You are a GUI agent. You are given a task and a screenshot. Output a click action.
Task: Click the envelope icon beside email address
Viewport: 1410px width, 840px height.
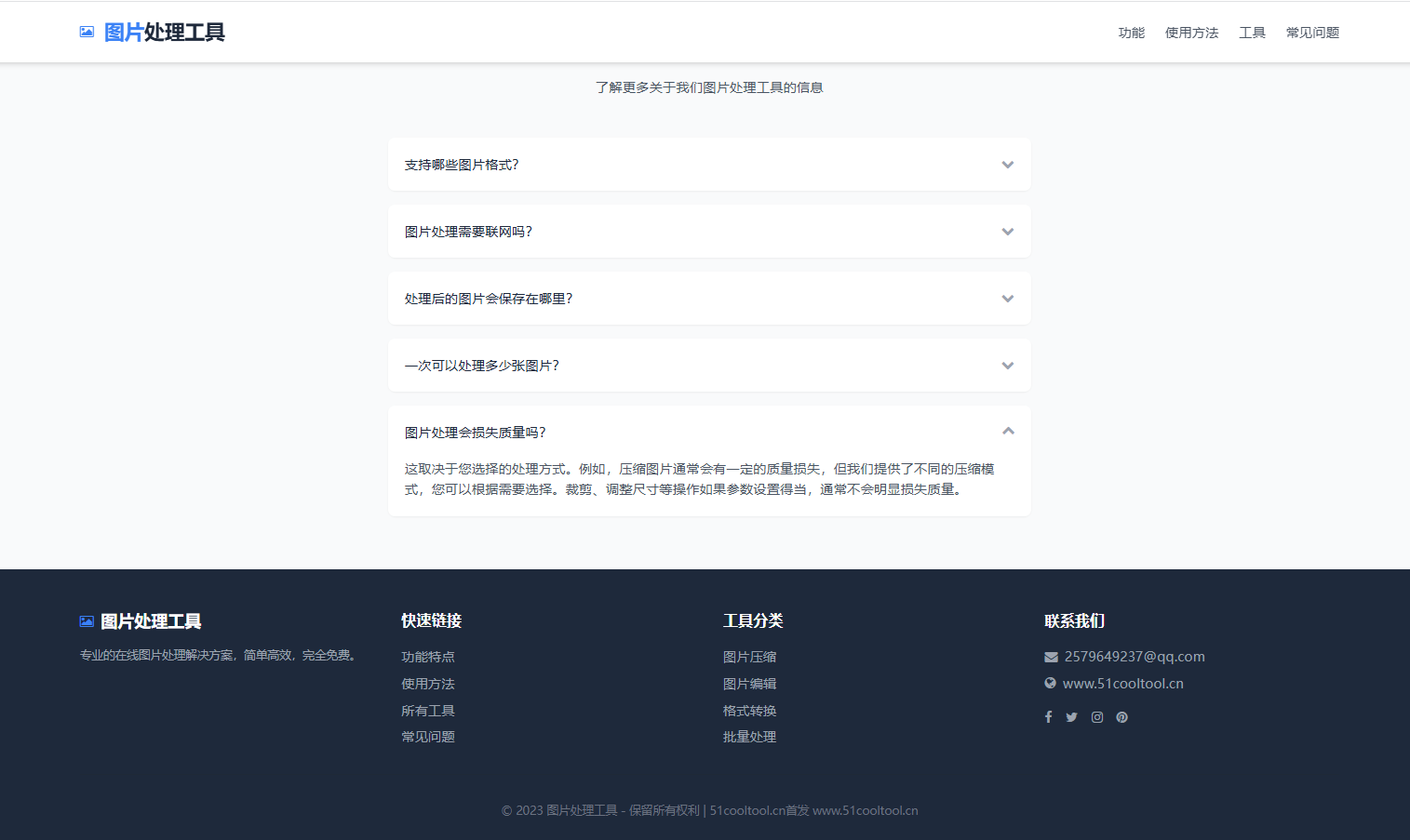(1051, 657)
